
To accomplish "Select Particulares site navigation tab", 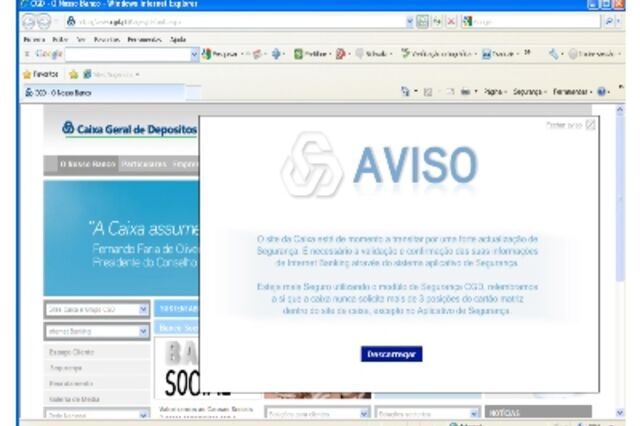I will pyautogui.click(x=144, y=164).
